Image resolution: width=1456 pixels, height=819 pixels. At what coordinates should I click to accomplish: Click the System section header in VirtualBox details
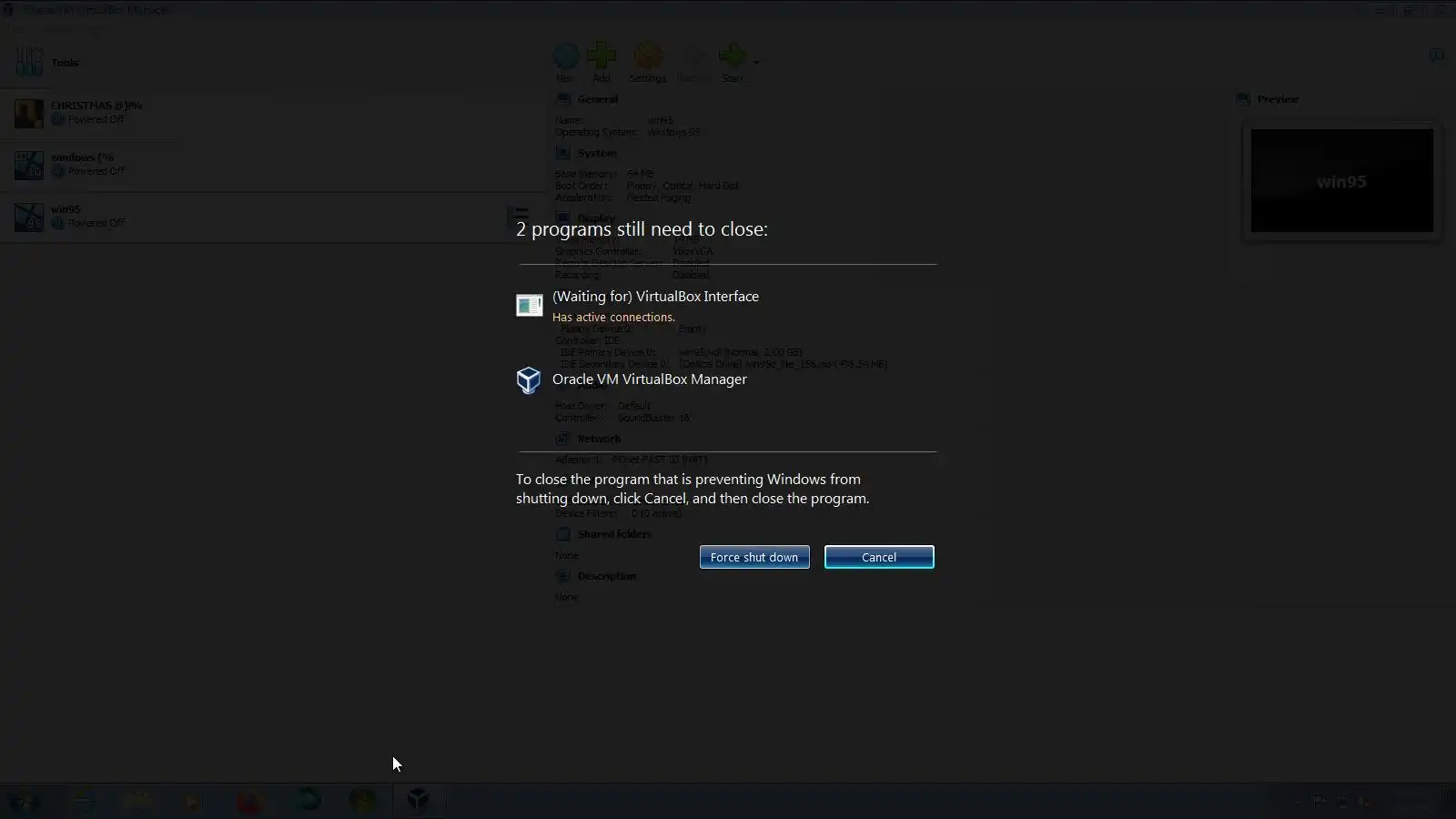(596, 153)
